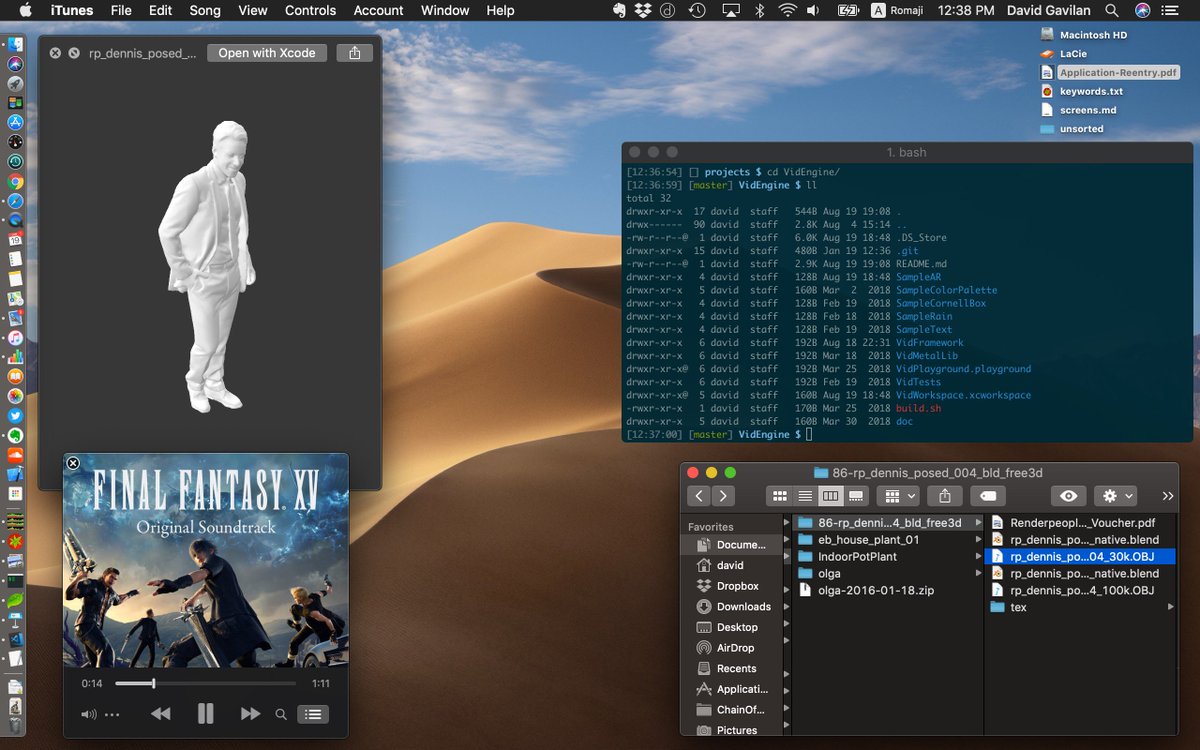Go back in Finder window
Image resolution: width=1200 pixels, height=750 pixels.
(699, 496)
